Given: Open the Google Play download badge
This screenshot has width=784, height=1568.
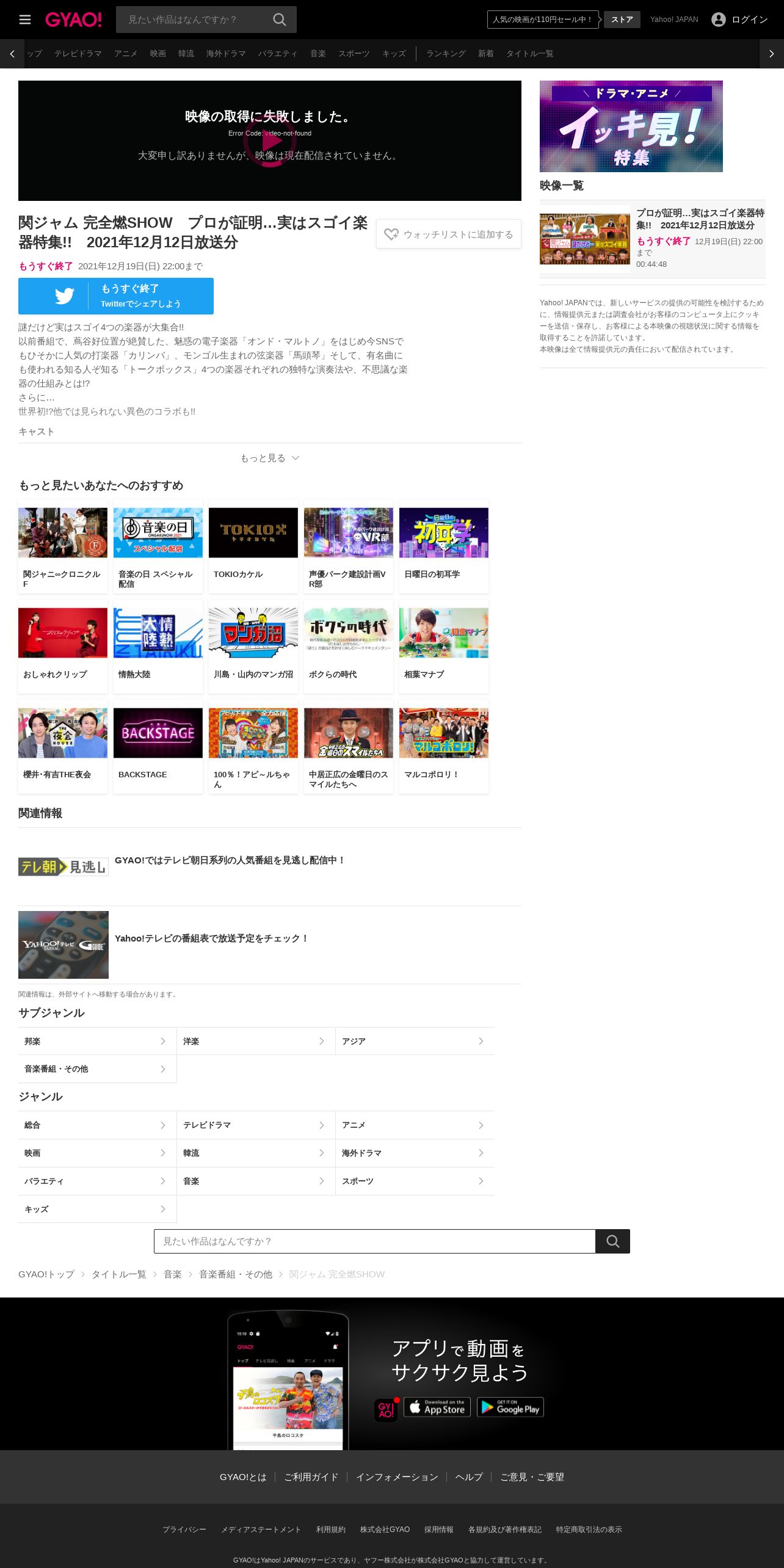Looking at the screenshot, I should (x=510, y=1407).
